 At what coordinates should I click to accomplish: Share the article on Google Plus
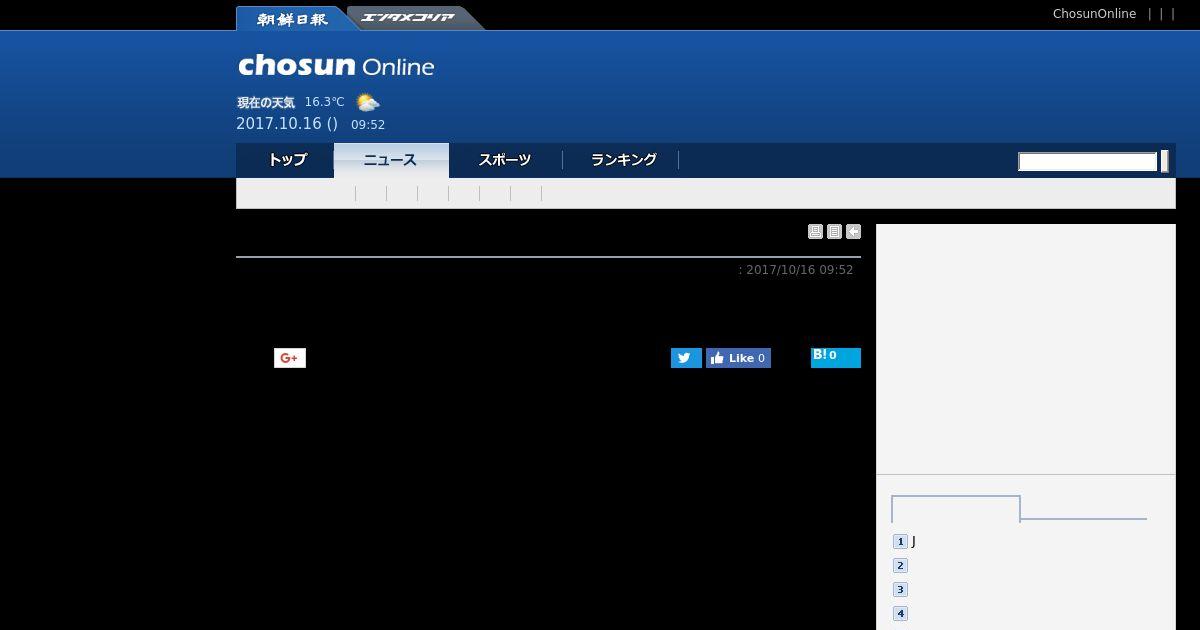(x=290, y=358)
